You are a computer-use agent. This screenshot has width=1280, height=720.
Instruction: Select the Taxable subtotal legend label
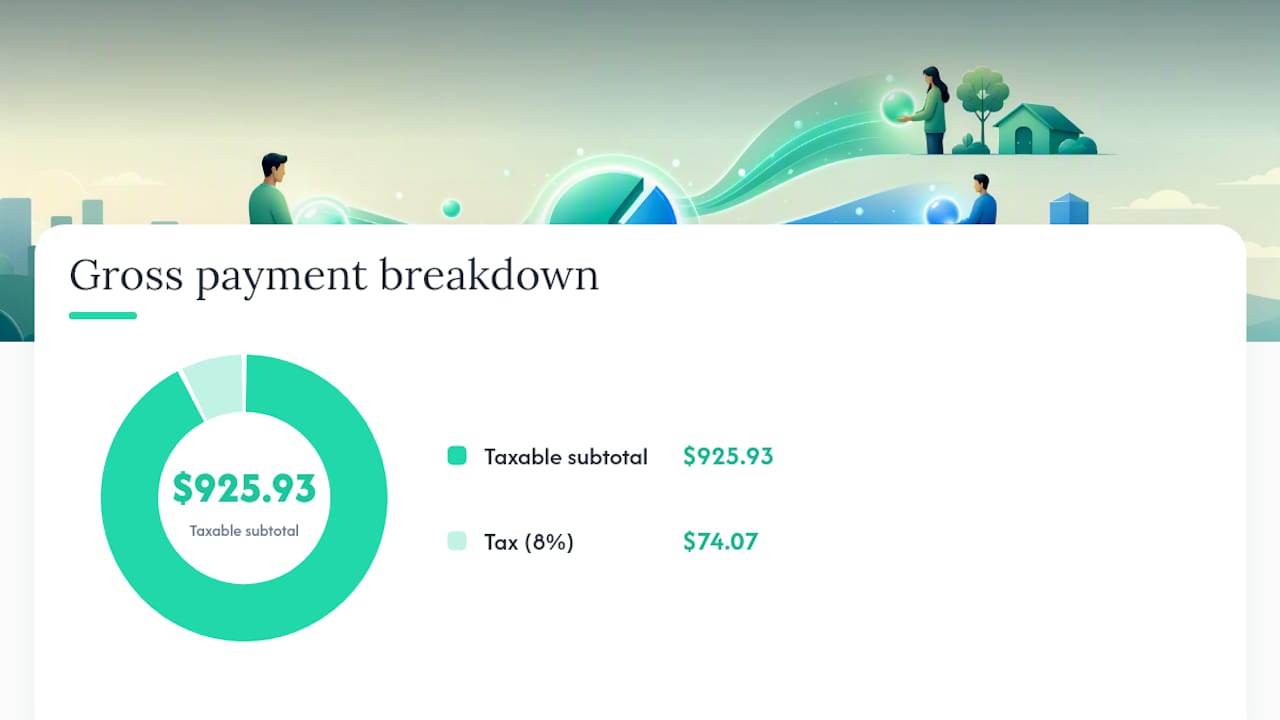point(566,457)
